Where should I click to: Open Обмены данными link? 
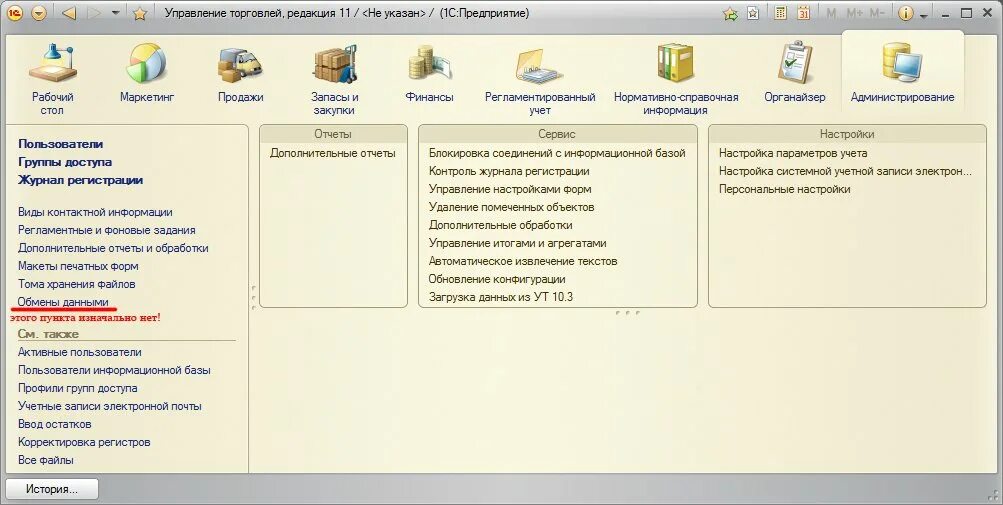[63, 301]
